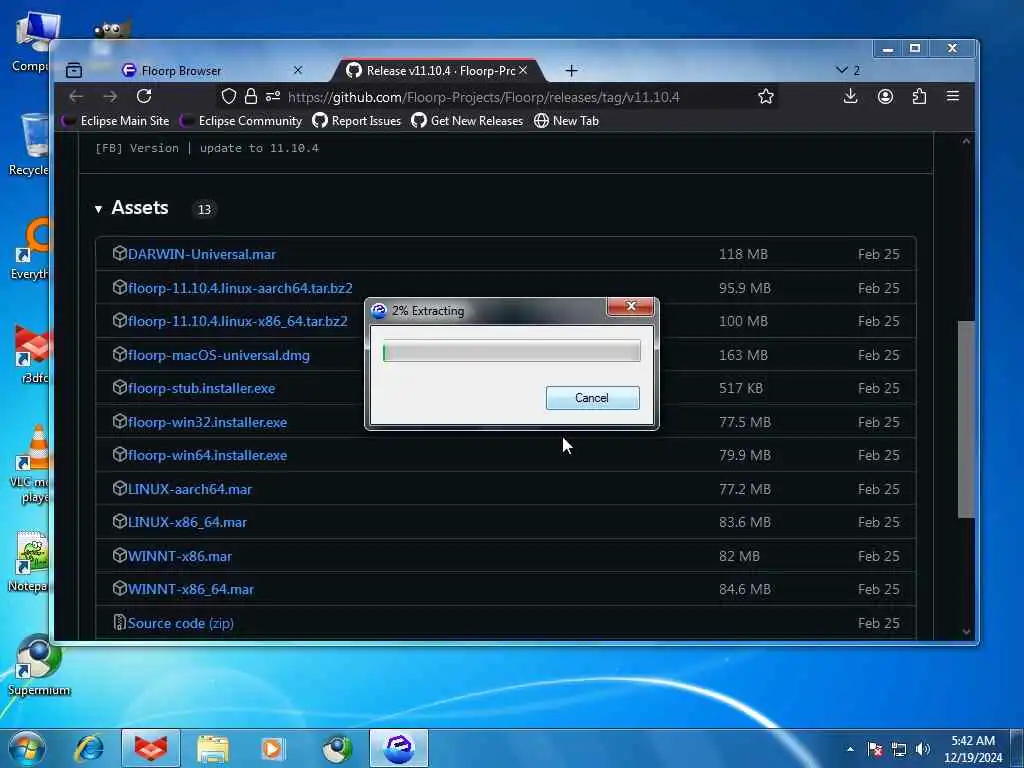Open Windows Media Player in the taskbar
Screen dimensions: 1024x768
[x=274, y=748]
